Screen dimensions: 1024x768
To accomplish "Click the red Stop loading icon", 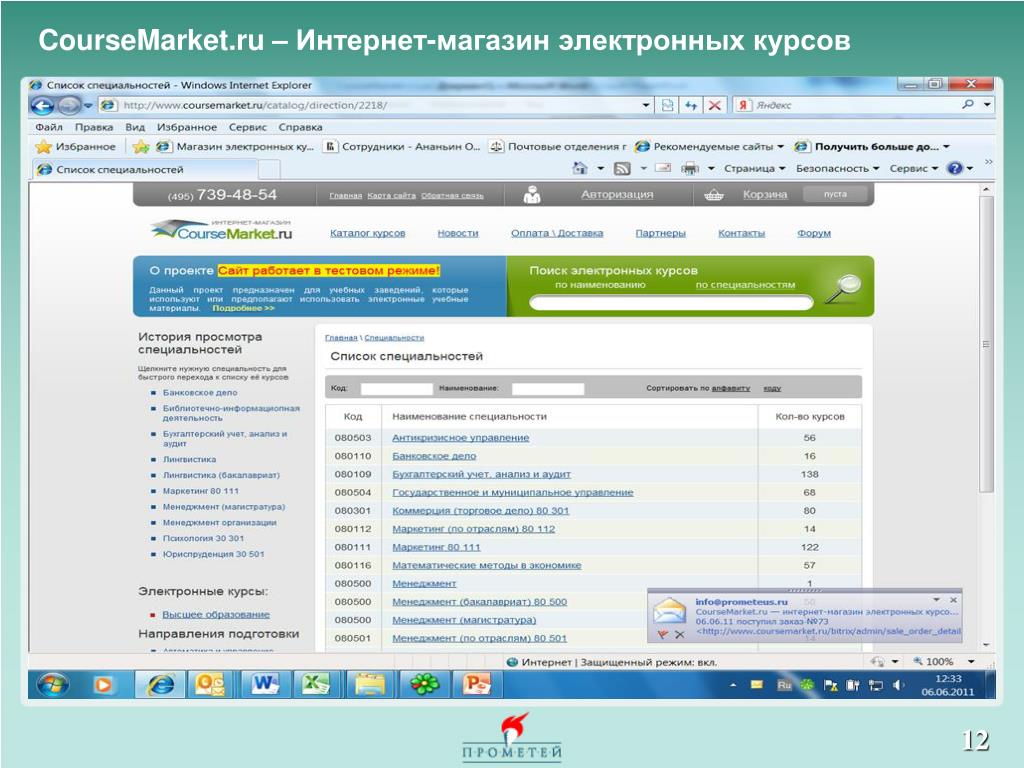I will 714,105.
